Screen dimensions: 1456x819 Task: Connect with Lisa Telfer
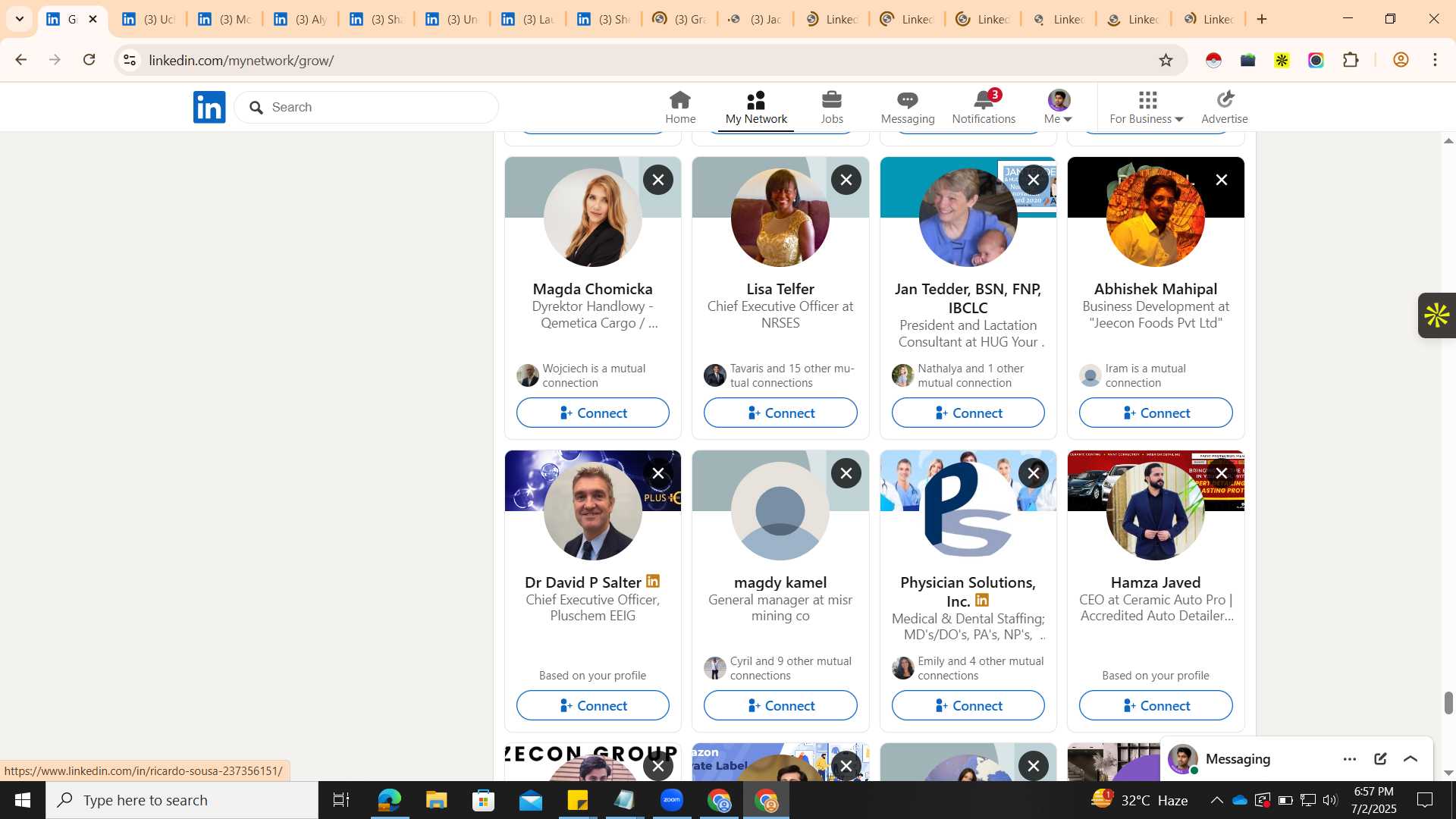[x=780, y=413]
